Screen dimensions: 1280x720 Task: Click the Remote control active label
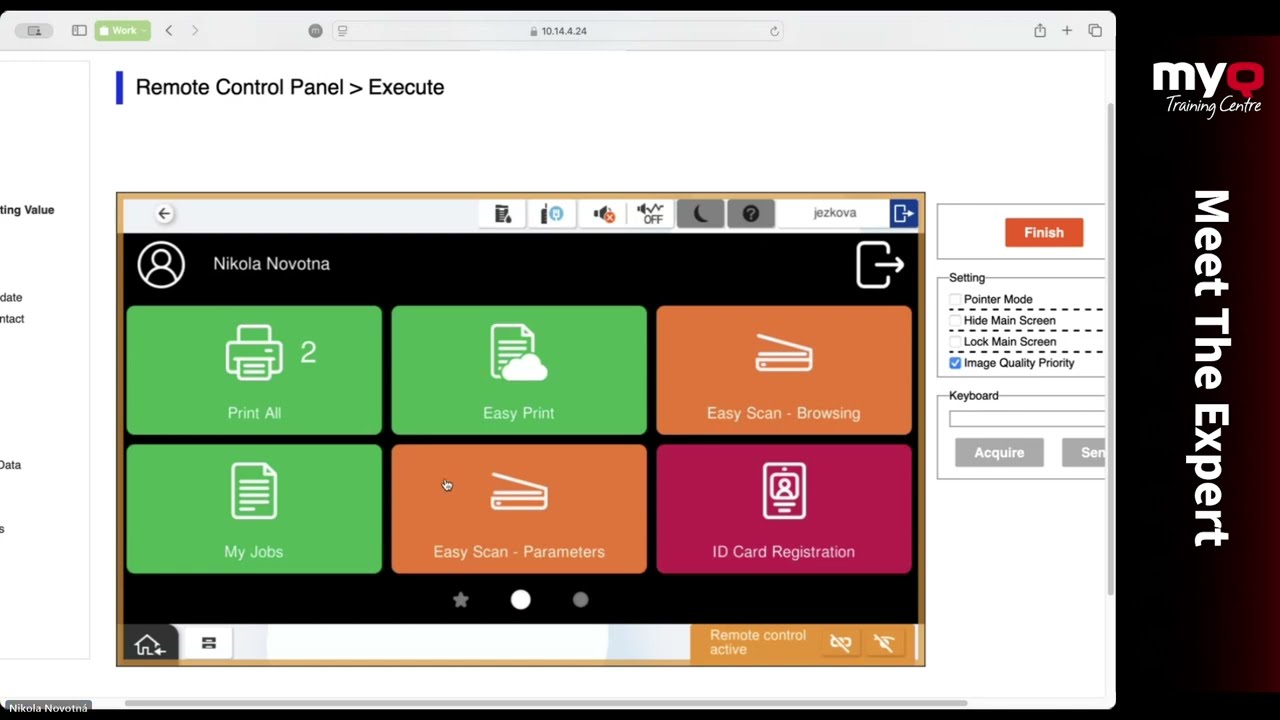(758, 642)
